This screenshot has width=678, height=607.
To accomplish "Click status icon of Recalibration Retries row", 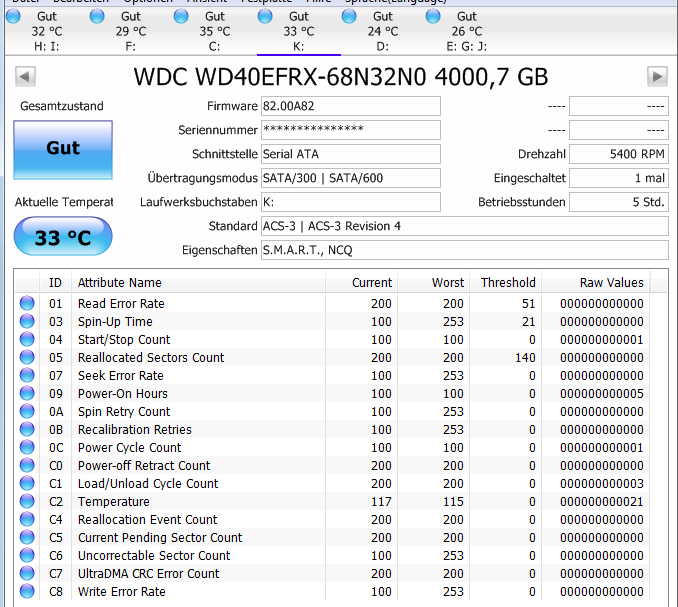I will pos(27,429).
